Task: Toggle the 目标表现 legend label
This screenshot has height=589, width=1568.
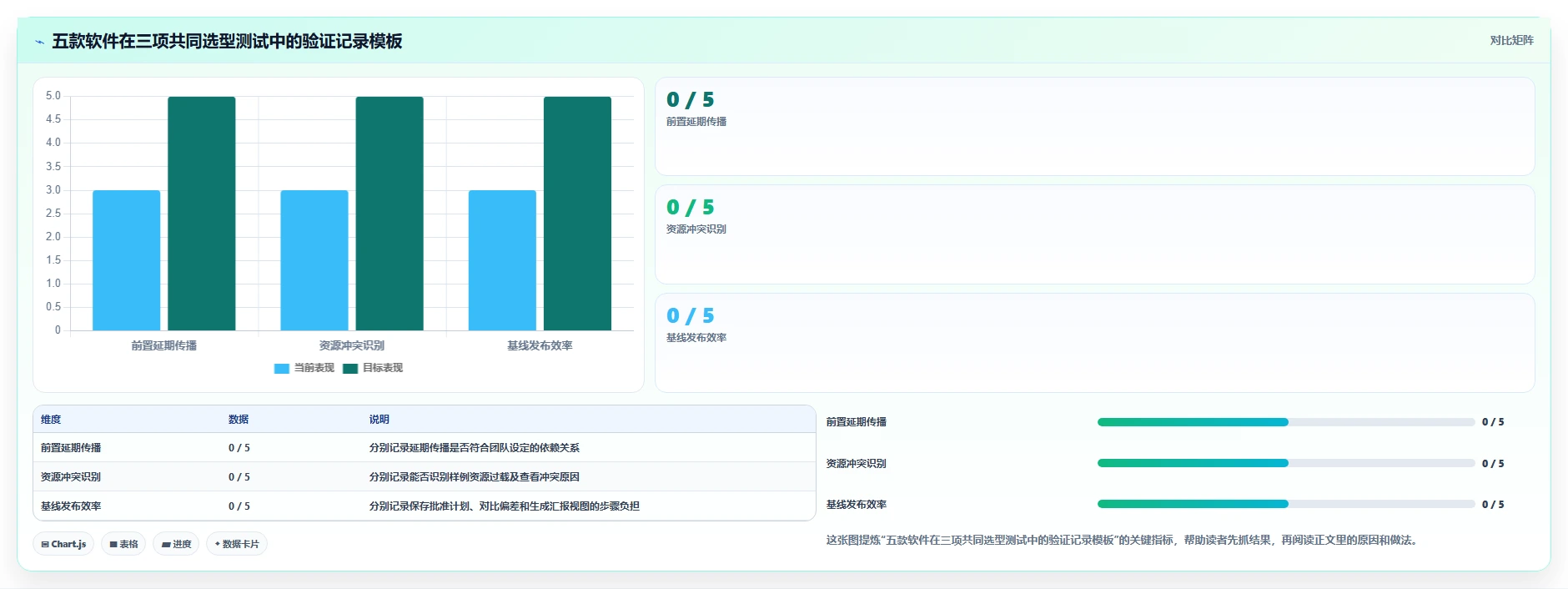Action: pyautogui.click(x=383, y=368)
